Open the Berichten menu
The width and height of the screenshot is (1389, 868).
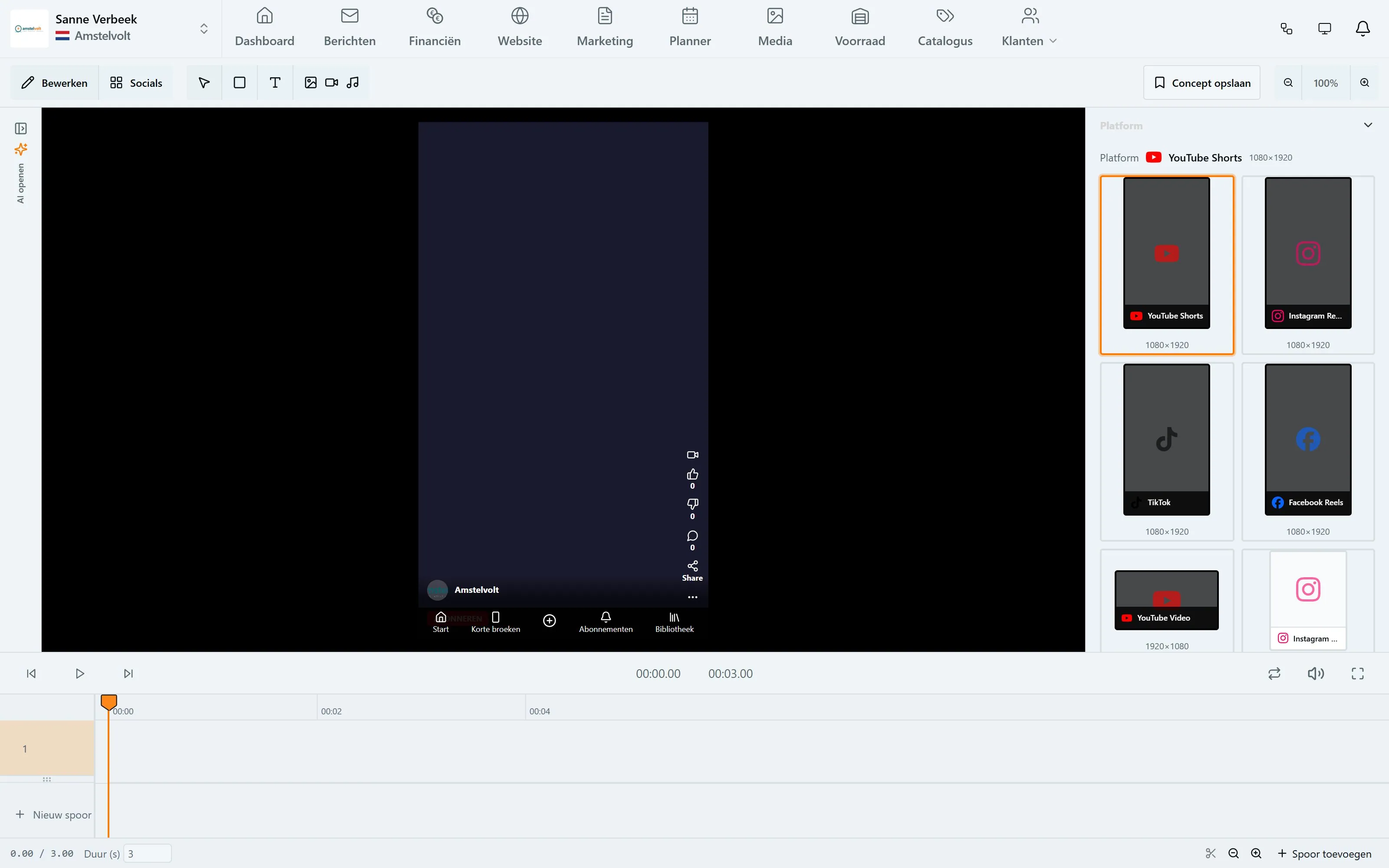[349, 28]
